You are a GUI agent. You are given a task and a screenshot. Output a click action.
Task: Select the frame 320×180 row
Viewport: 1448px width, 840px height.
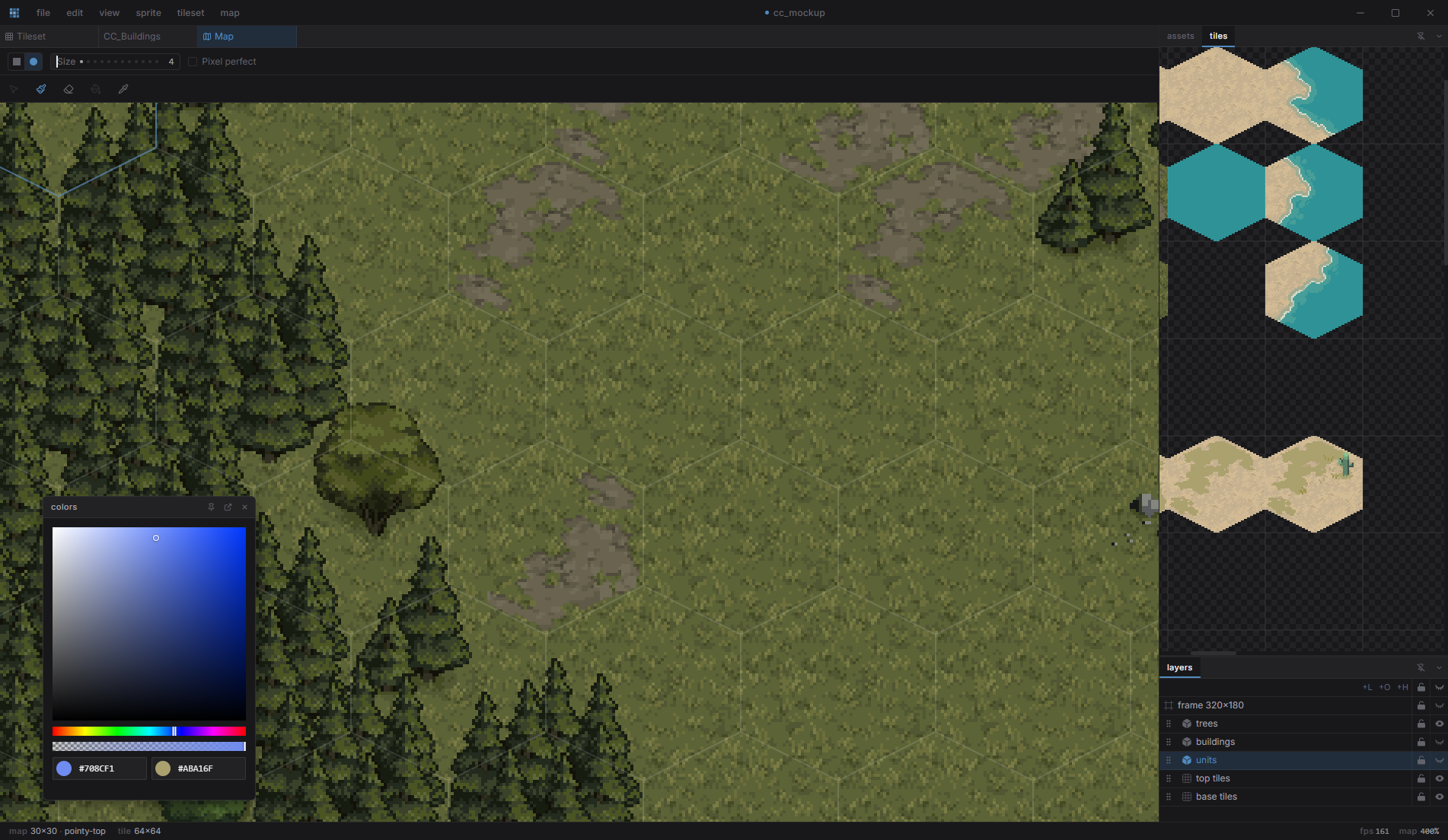pyautogui.click(x=1286, y=705)
